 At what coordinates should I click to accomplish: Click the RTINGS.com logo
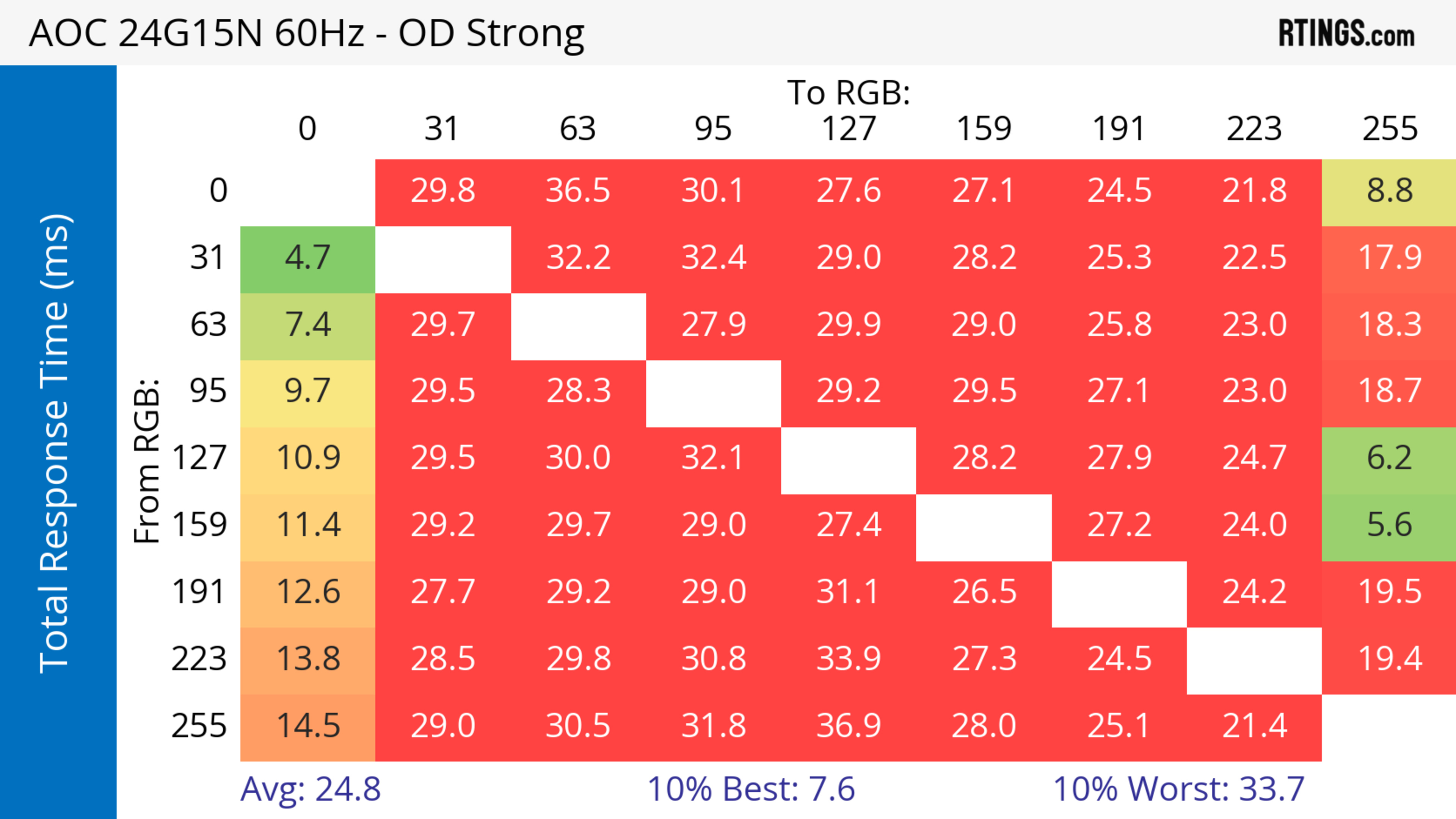tap(1346, 33)
